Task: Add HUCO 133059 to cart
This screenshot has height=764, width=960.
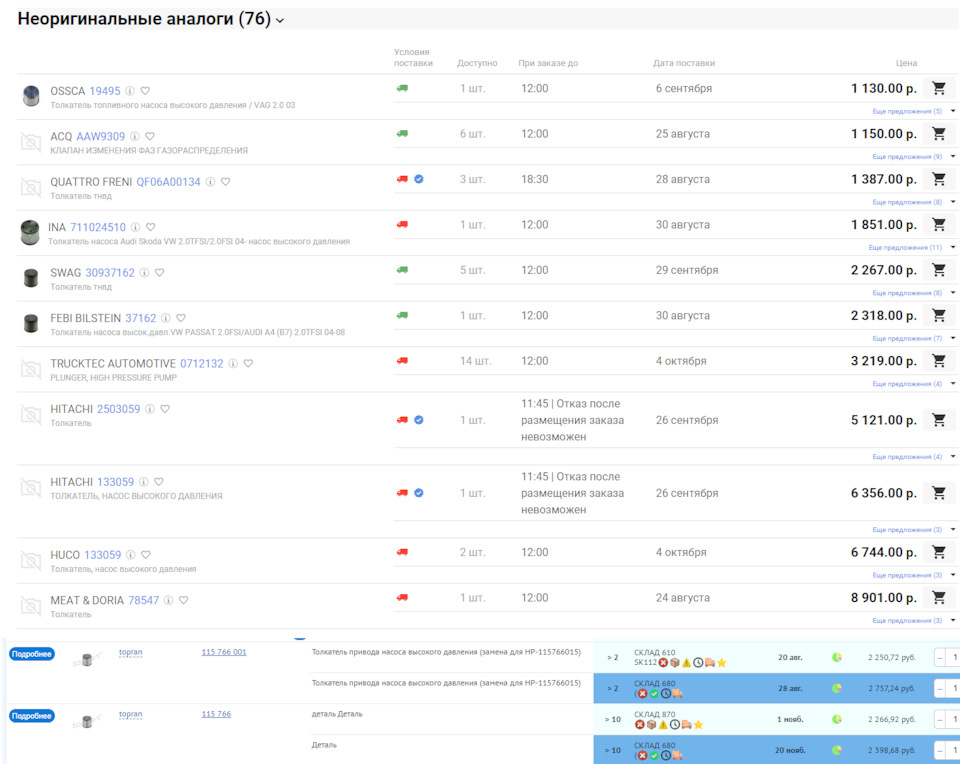Action: pyautogui.click(x=939, y=552)
